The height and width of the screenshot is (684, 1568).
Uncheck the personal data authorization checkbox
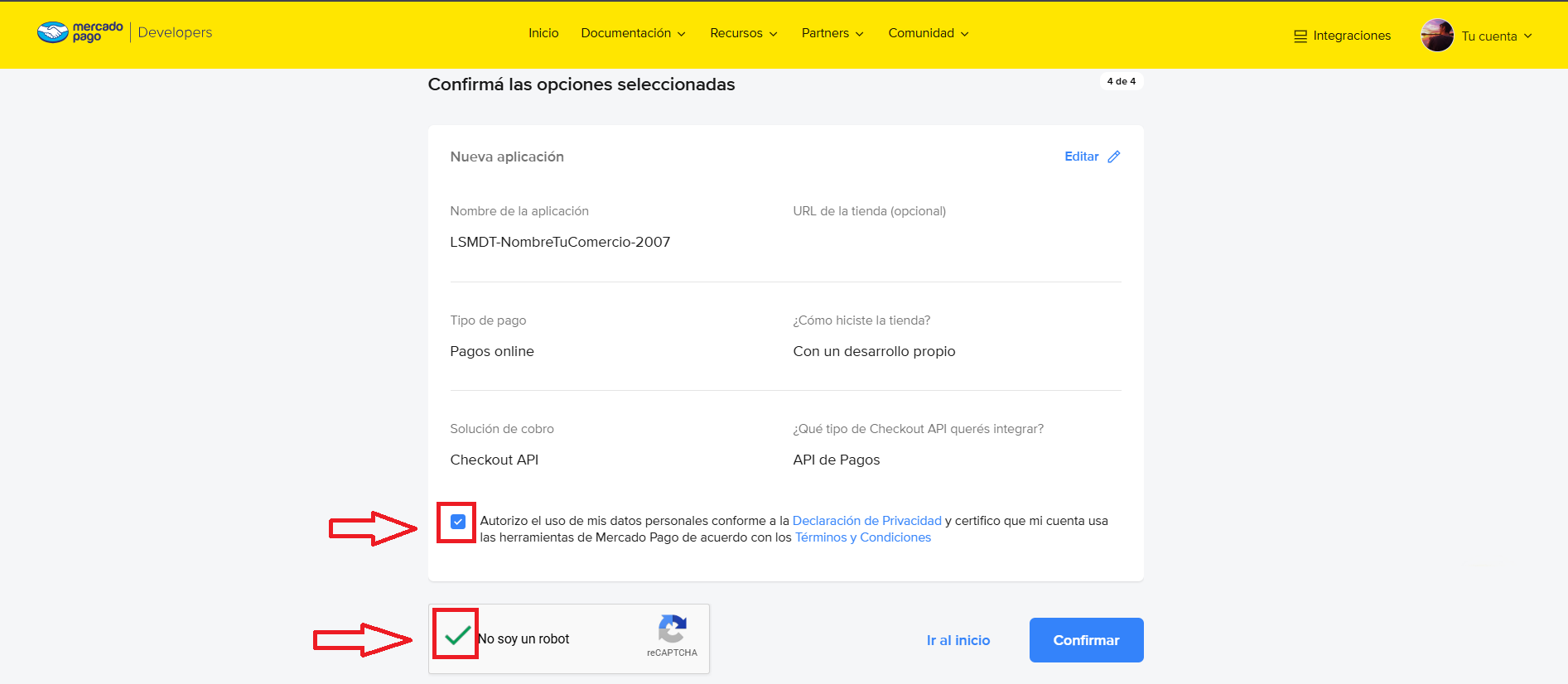coord(458,522)
